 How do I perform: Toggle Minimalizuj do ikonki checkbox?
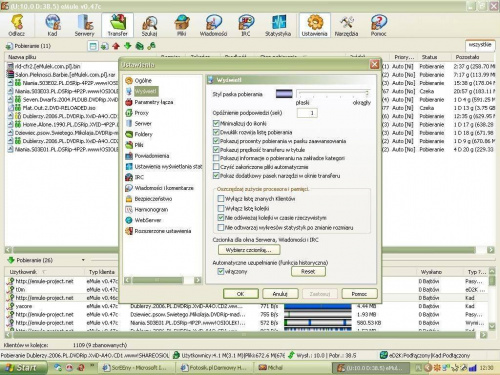tap(216, 124)
